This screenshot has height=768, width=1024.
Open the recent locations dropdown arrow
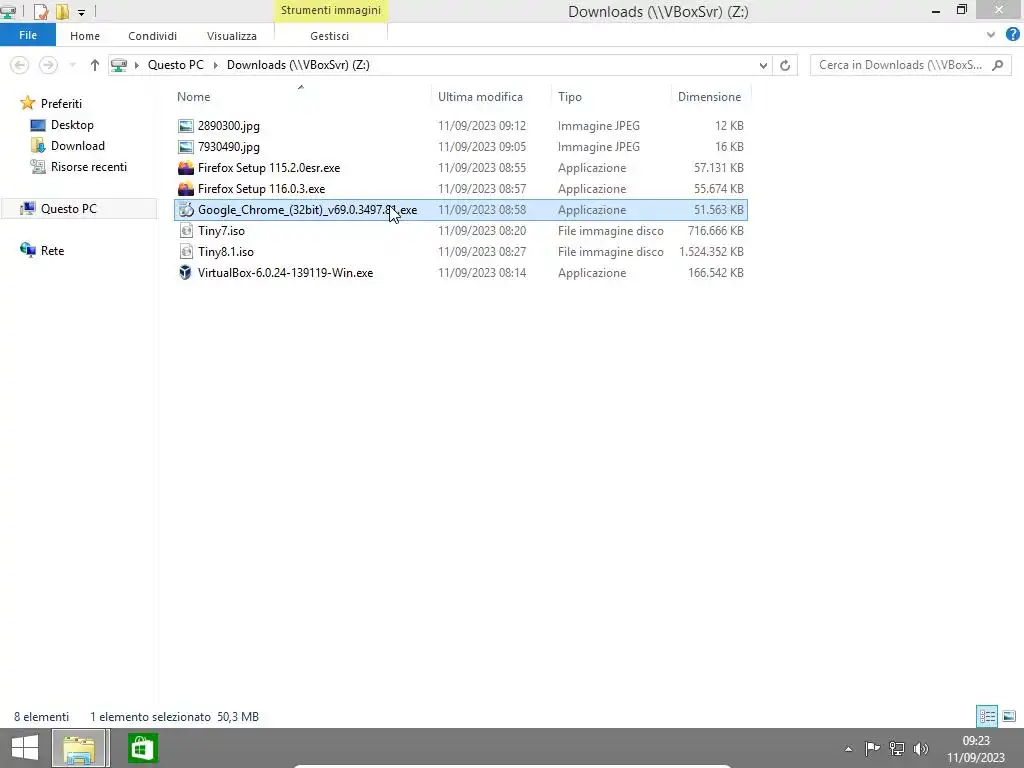pyautogui.click(x=72, y=65)
